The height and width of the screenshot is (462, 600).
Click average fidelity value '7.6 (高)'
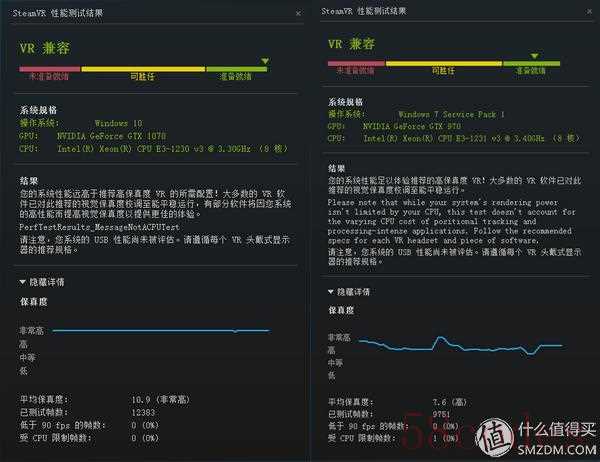coord(450,402)
